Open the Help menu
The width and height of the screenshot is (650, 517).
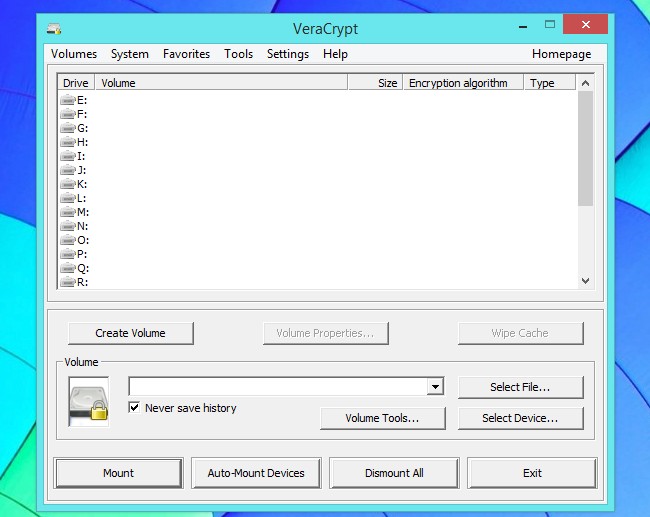click(335, 54)
